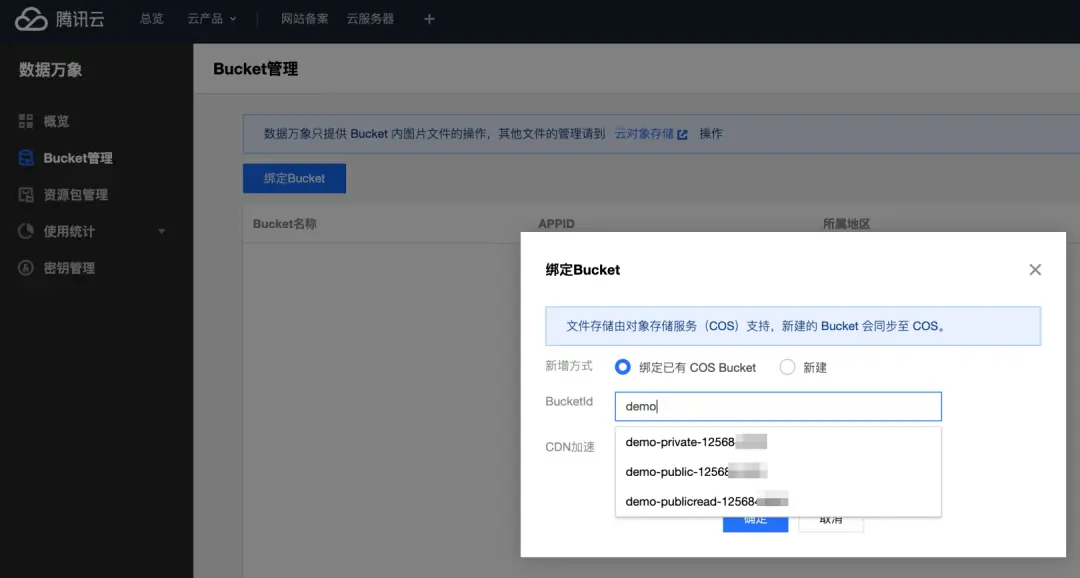The height and width of the screenshot is (578, 1080).
Task: Click the blue 绑定Bucket button
Action: (x=294, y=178)
